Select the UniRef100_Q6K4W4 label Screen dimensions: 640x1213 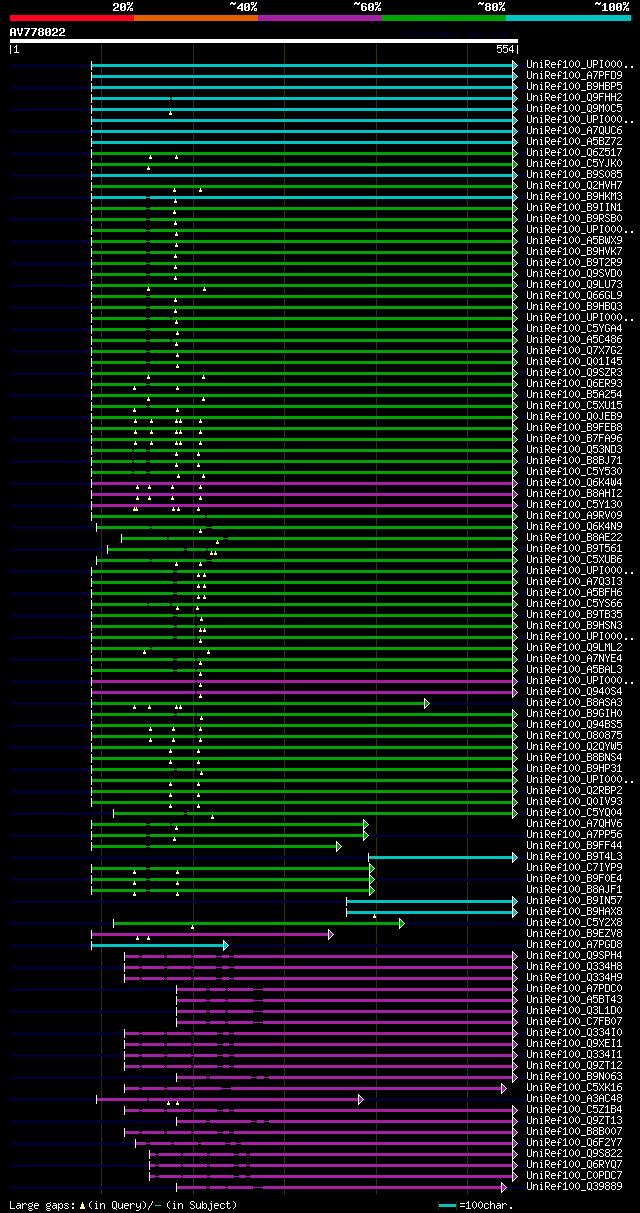574,482
